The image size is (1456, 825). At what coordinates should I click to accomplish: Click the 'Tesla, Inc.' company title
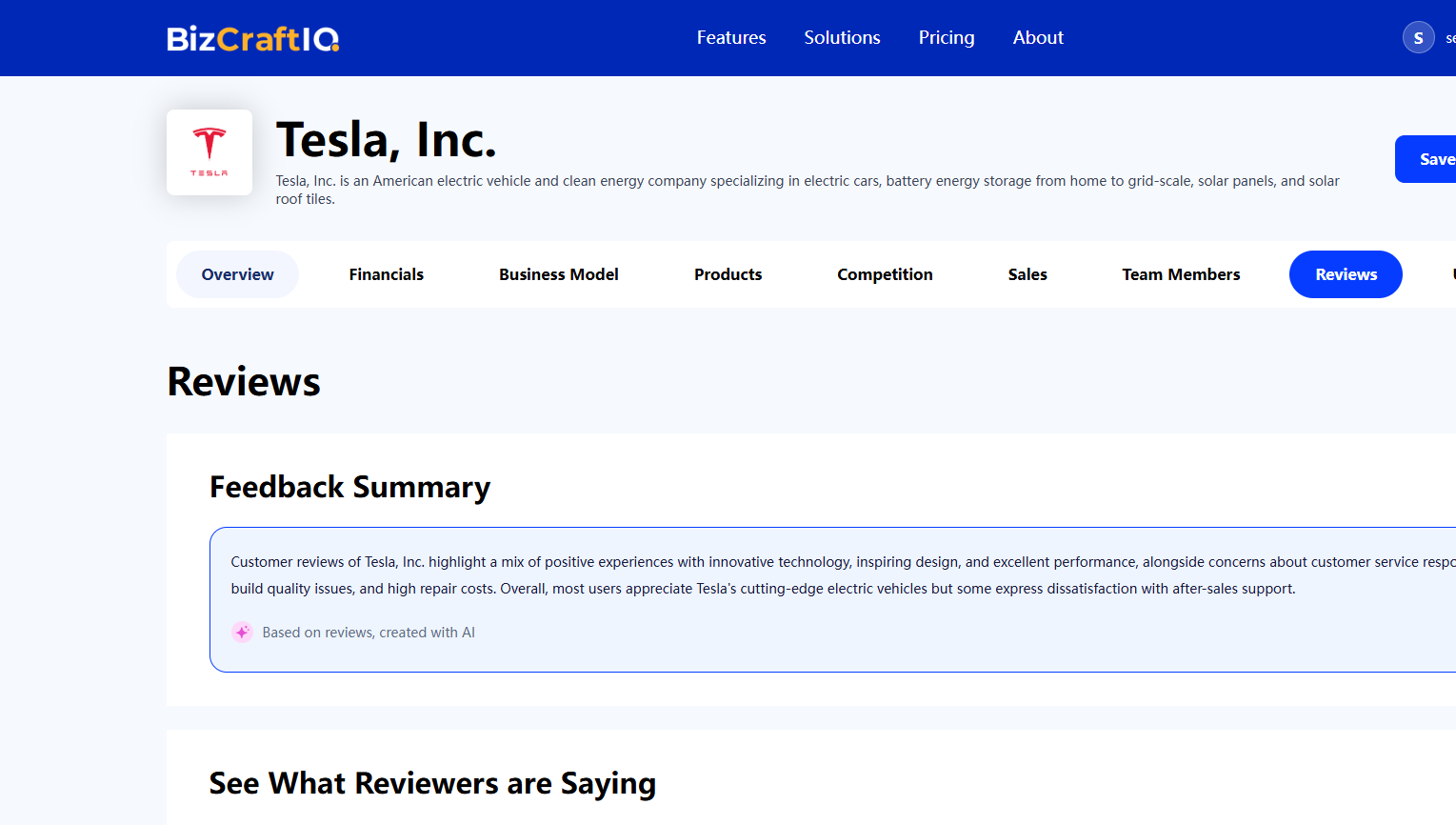(387, 140)
